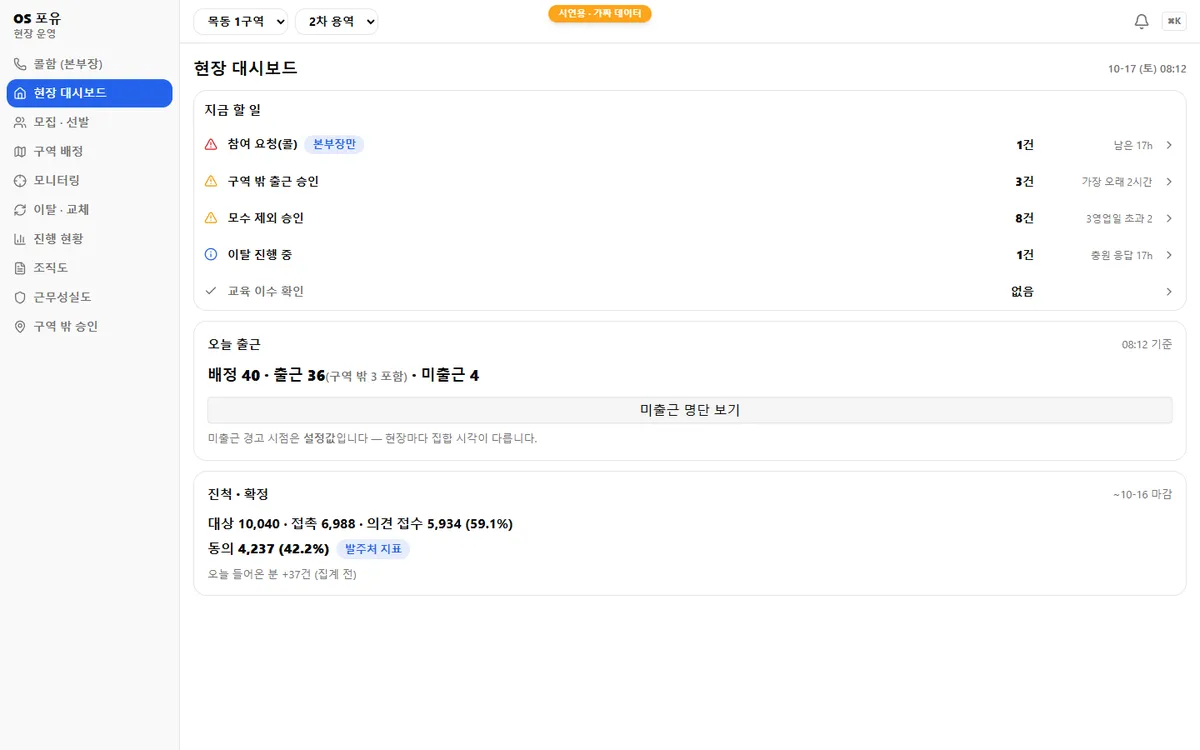Open 콜함 (본부장) in sidebar
Viewport: 1200px width, 750px height.
[89, 64]
